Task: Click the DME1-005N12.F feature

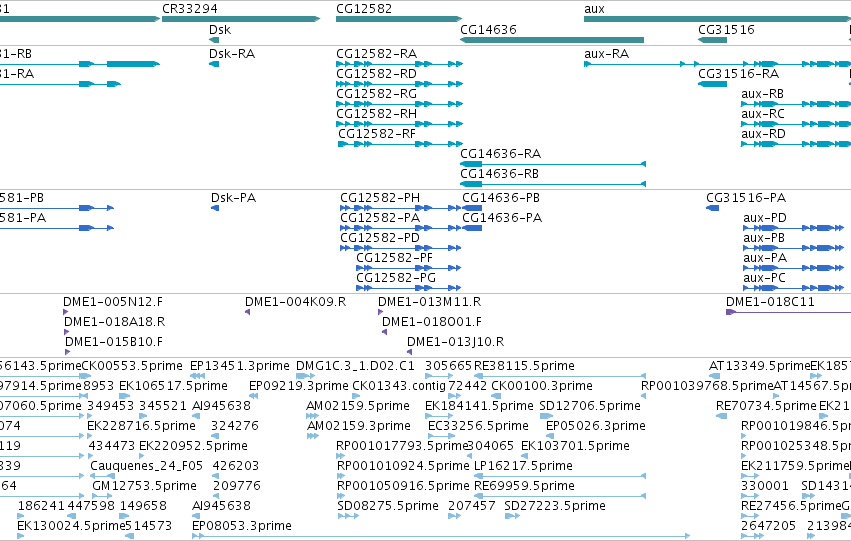Action: click(x=66, y=312)
